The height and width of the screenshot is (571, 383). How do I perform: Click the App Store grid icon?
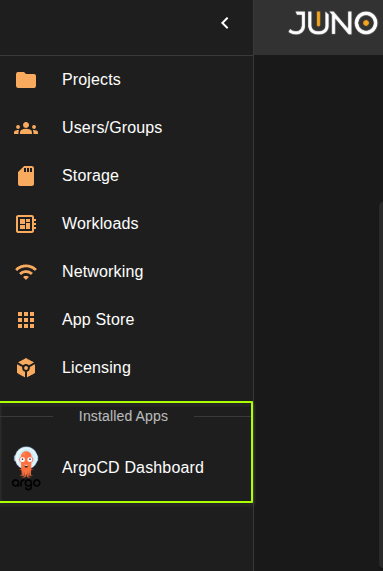click(x=26, y=320)
